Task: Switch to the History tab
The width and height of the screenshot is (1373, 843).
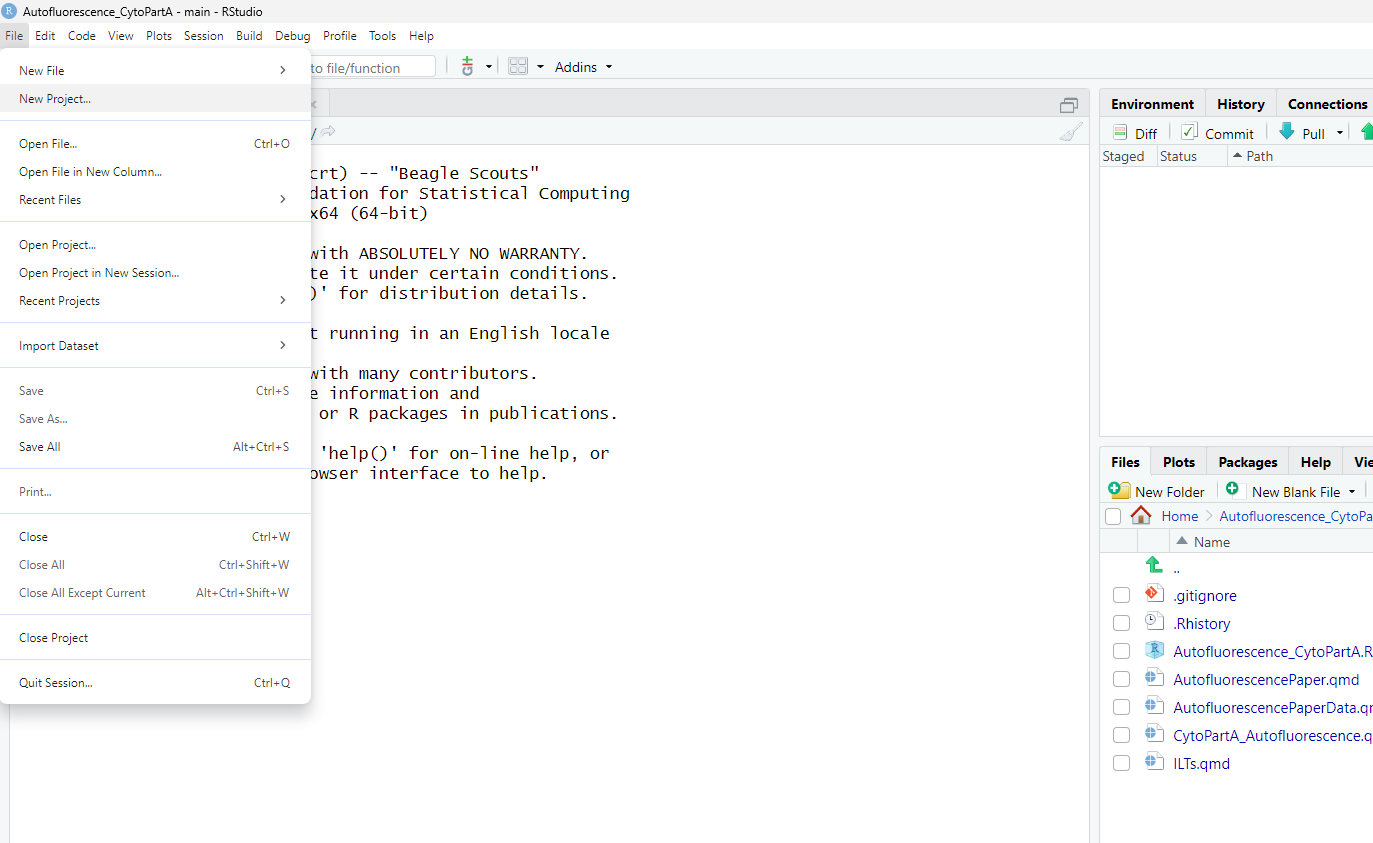Action: (x=1240, y=104)
